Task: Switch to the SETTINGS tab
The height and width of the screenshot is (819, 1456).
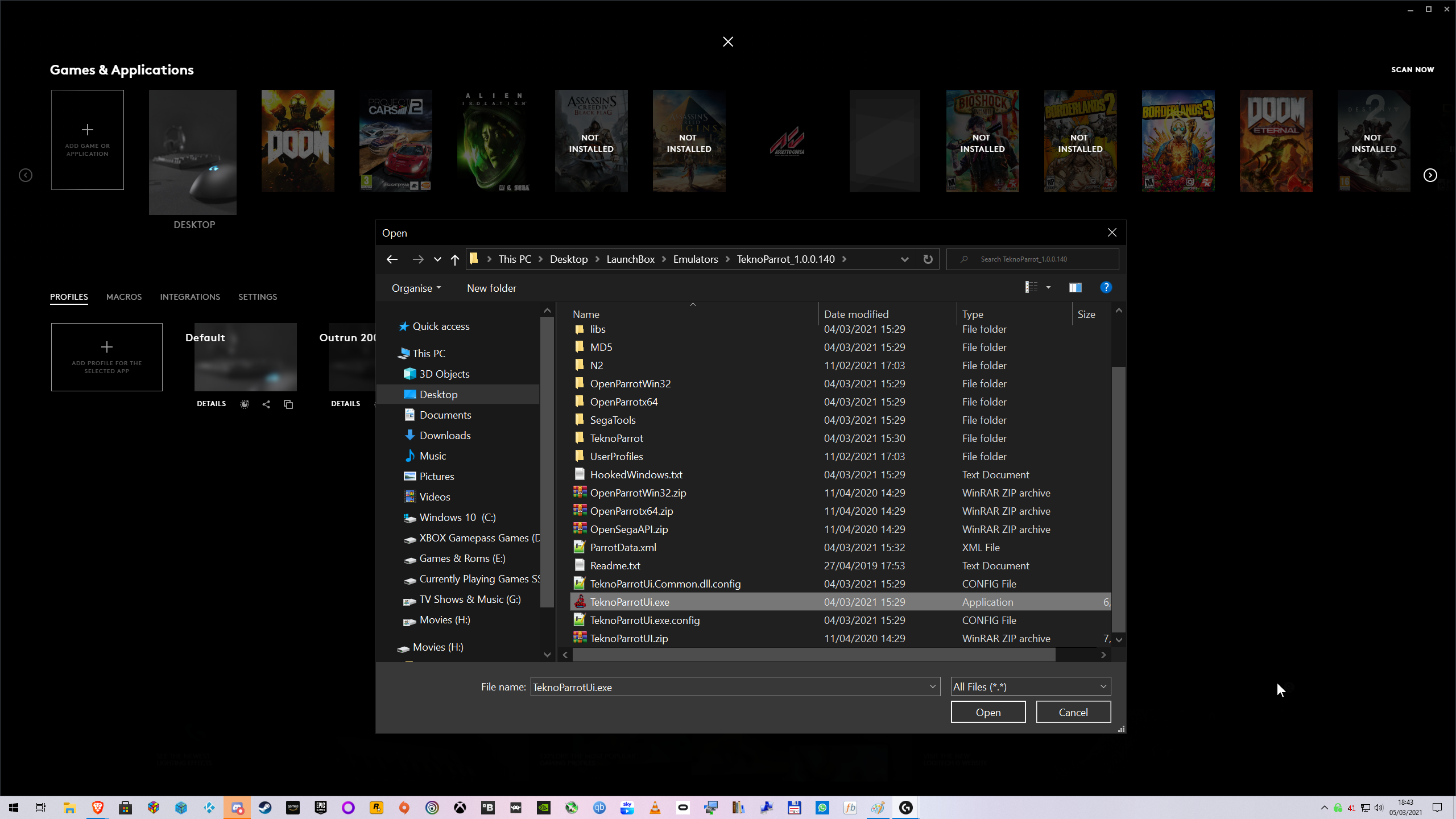Action: pos(258,297)
